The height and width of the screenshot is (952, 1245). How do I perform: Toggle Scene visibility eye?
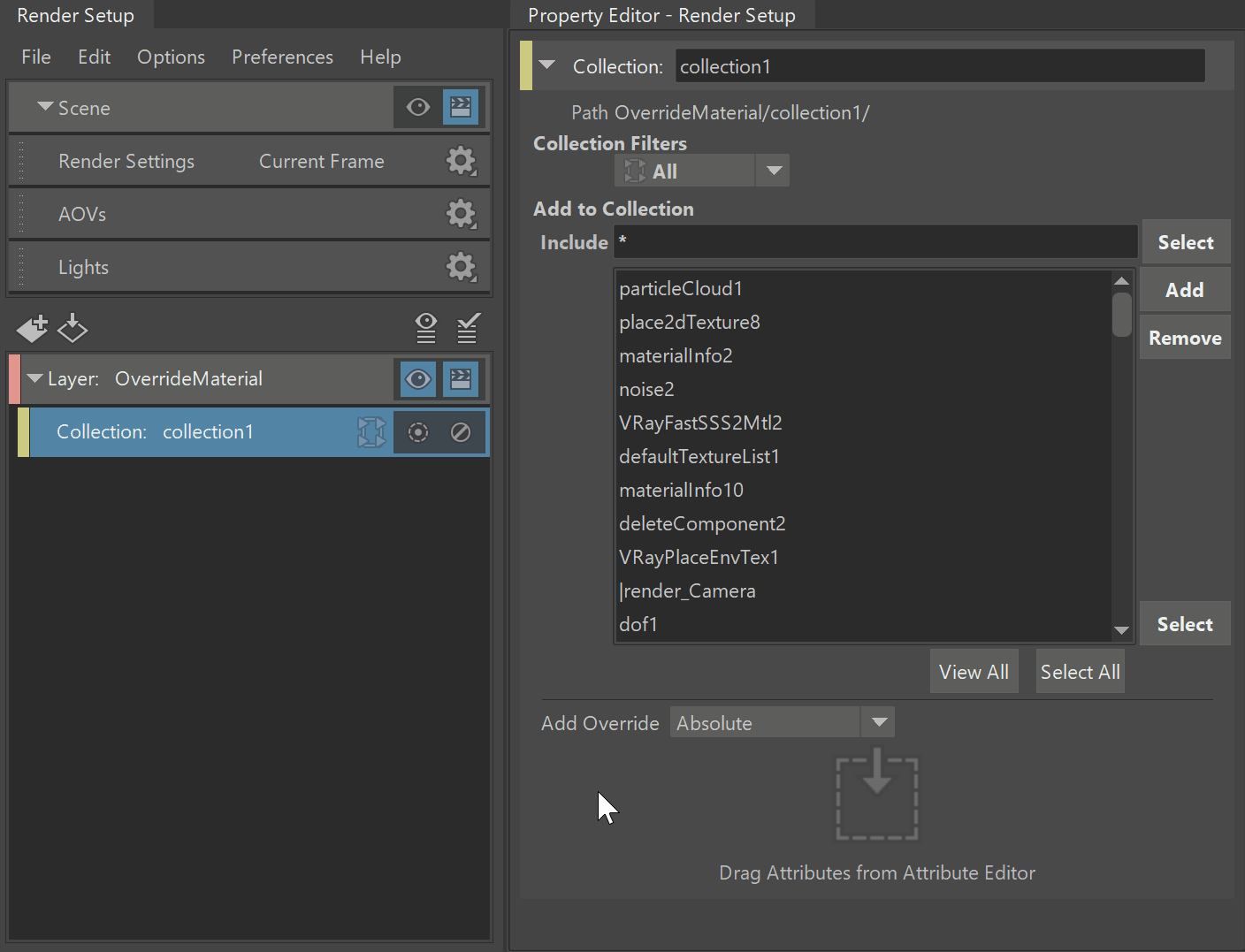418,107
